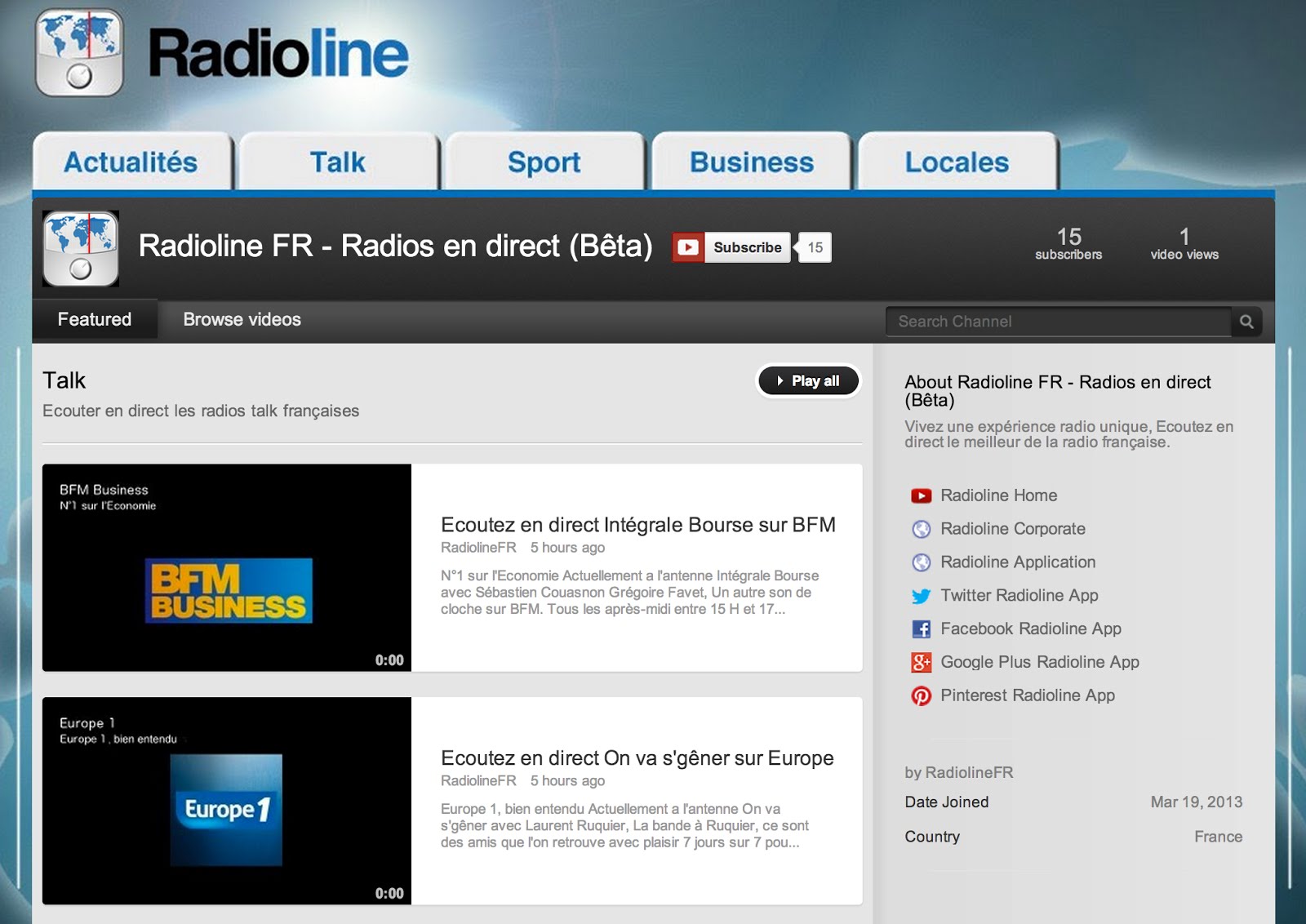Screen dimensions: 1306x924
Task: Click the 'Vivez une expérience radio unique' description
Action: point(1069,434)
